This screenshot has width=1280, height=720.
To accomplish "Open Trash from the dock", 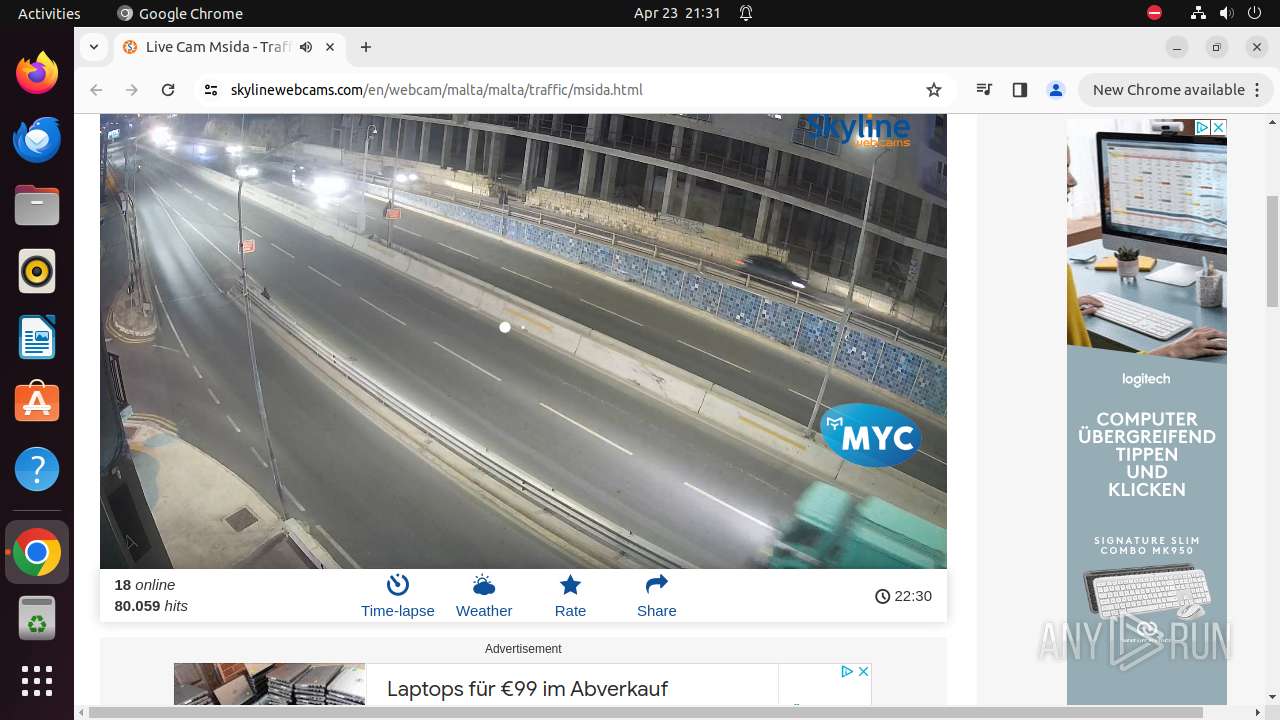I will click(x=37, y=618).
